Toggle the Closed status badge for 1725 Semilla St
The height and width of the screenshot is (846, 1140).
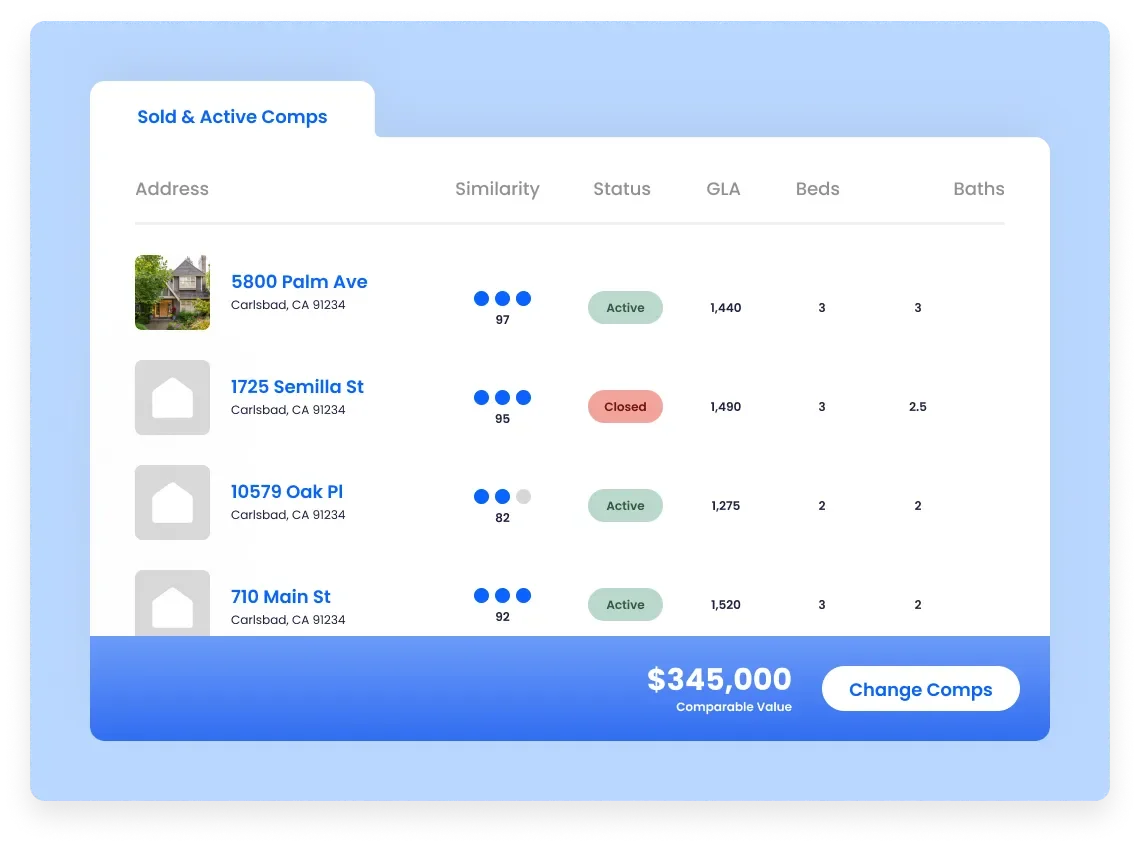625,406
